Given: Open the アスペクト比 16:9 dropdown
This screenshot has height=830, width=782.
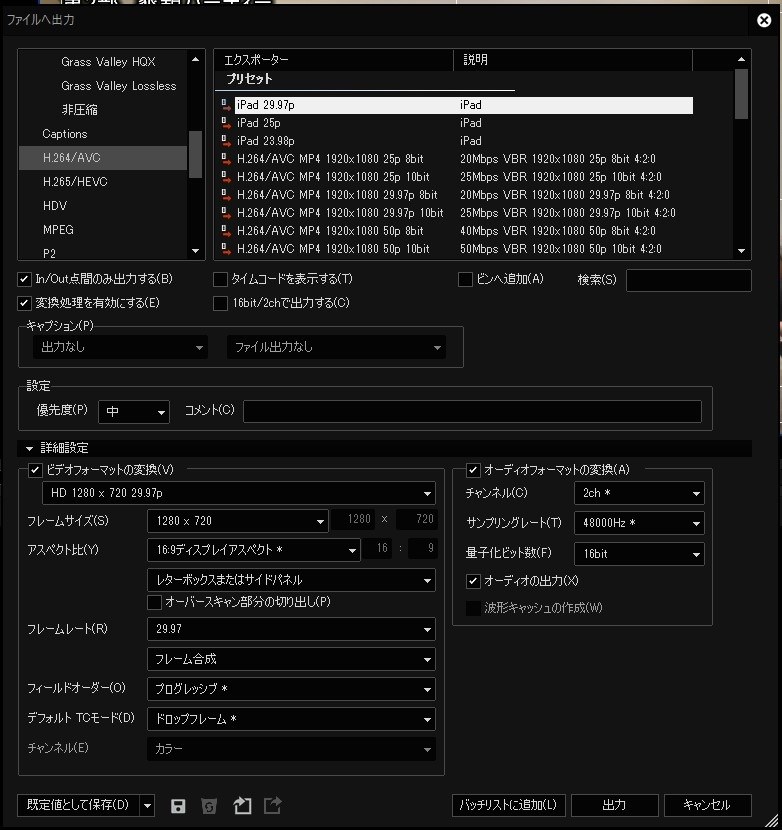Looking at the screenshot, I should click(x=254, y=550).
